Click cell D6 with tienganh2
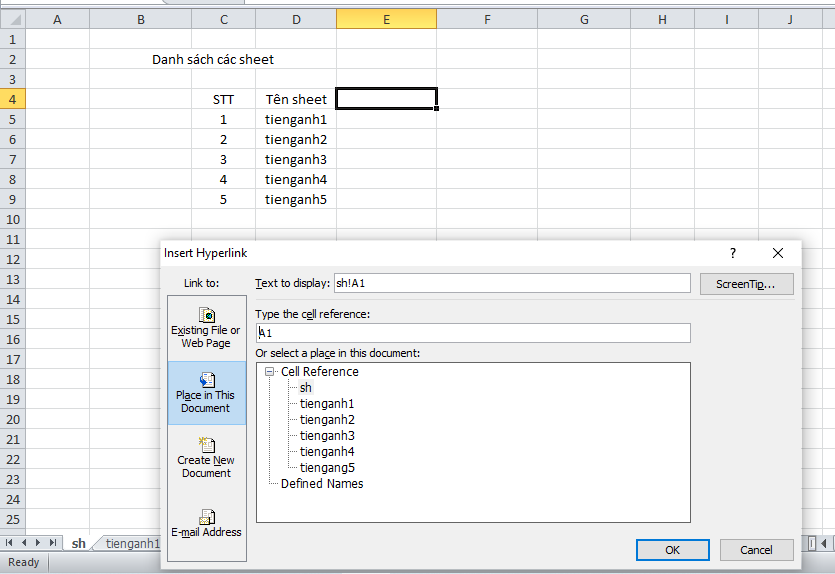This screenshot has width=835, height=574. click(296, 140)
